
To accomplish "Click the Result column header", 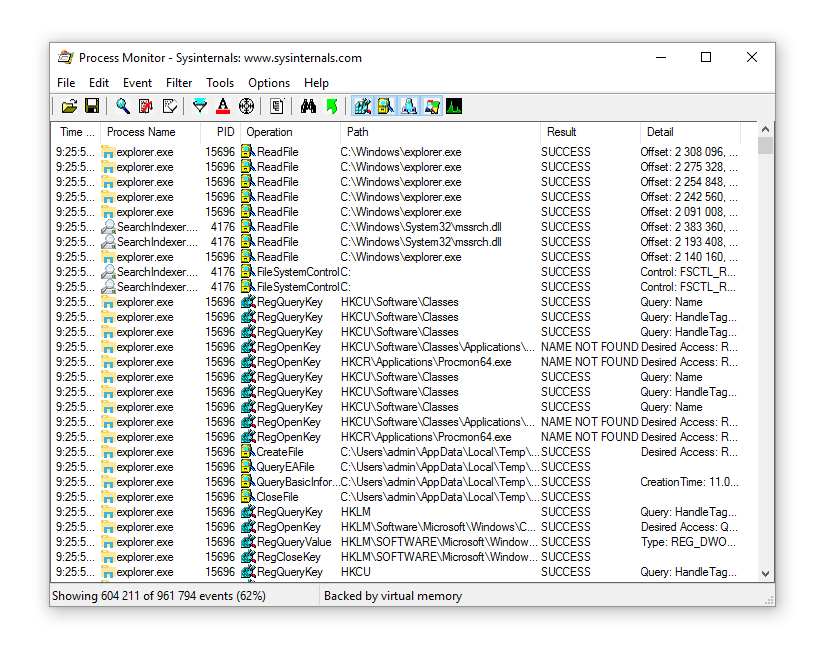I will 562,132.
